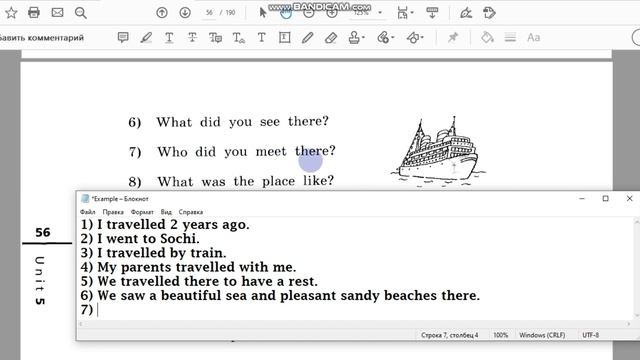Select the add text comment tool
The image size is (640, 360).
pos(262,38)
